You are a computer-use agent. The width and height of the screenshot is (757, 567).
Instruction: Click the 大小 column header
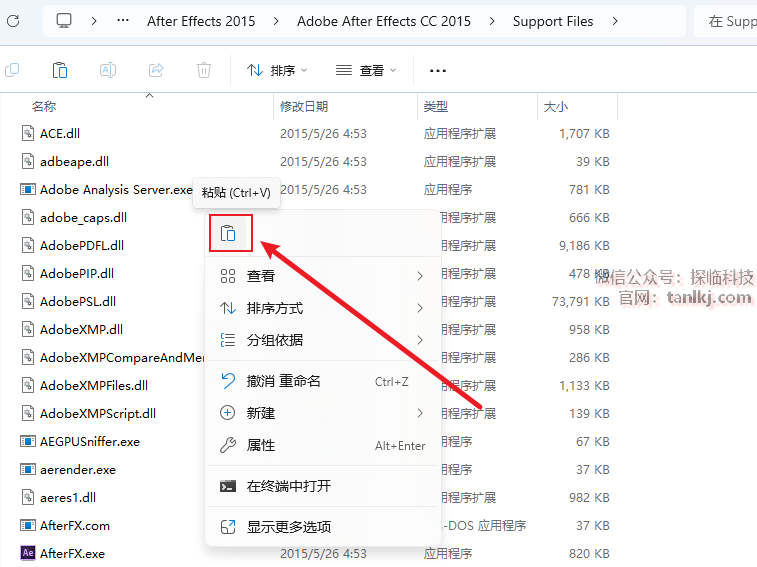(x=555, y=106)
